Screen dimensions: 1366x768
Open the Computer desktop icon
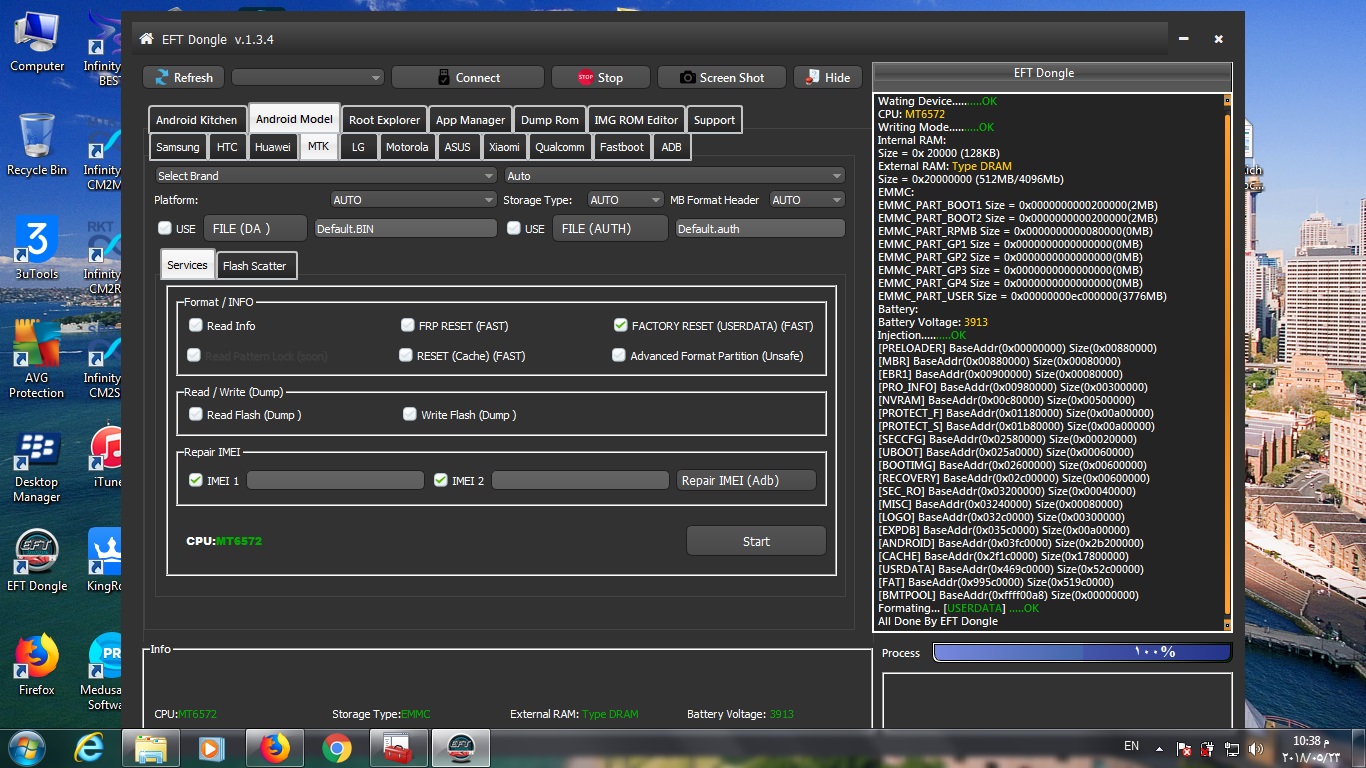tap(37, 42)
